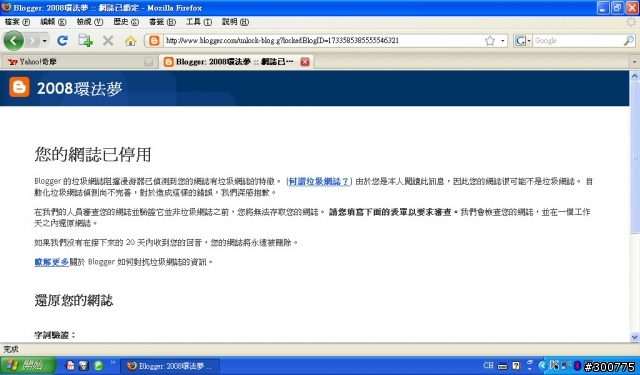This screenshot has width=640, height=375.
Task: Click the help question mark tray icon
Action: pyautogui.click(x=516, y=366)
